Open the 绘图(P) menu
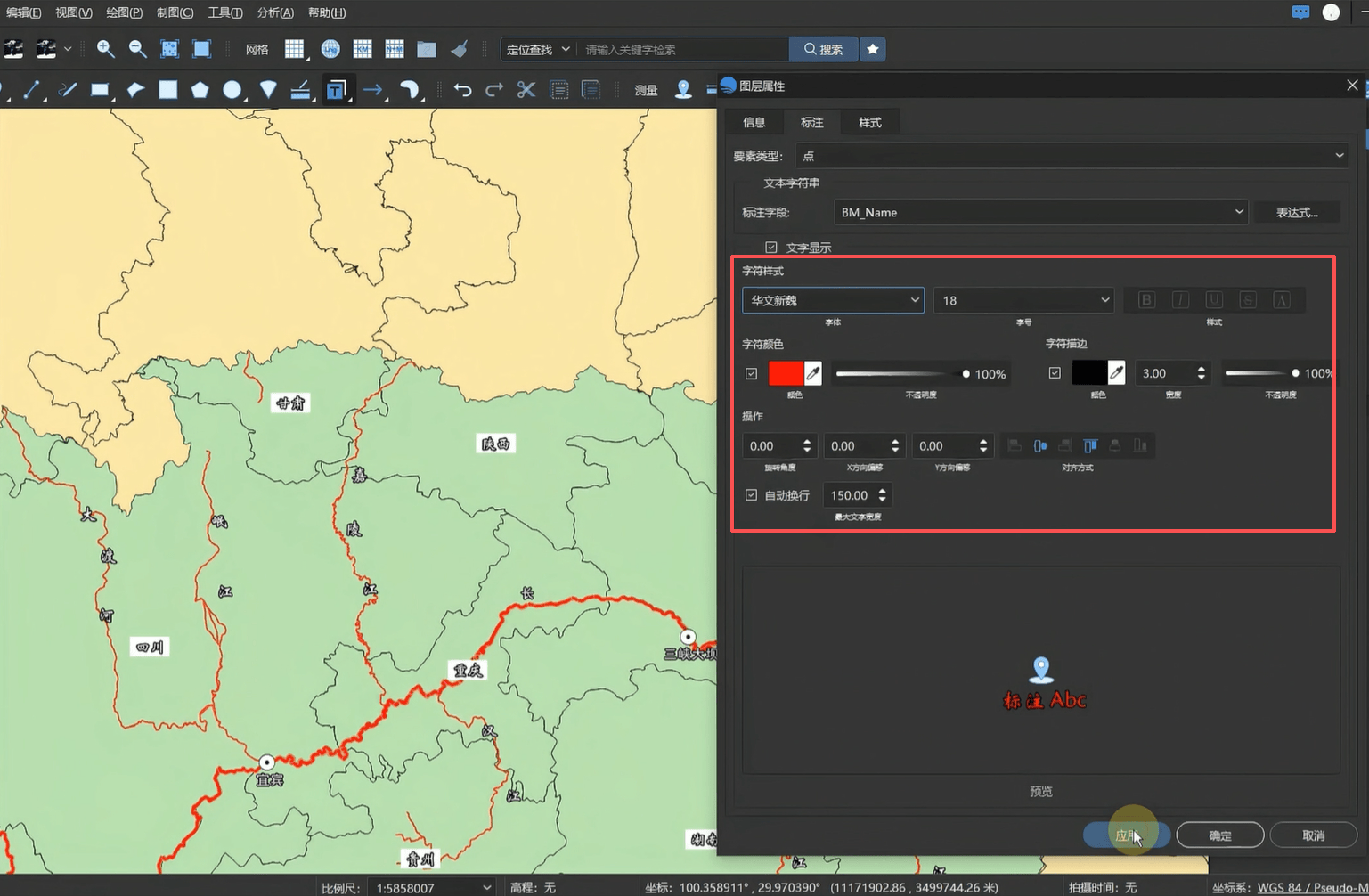 pos(125,12)
